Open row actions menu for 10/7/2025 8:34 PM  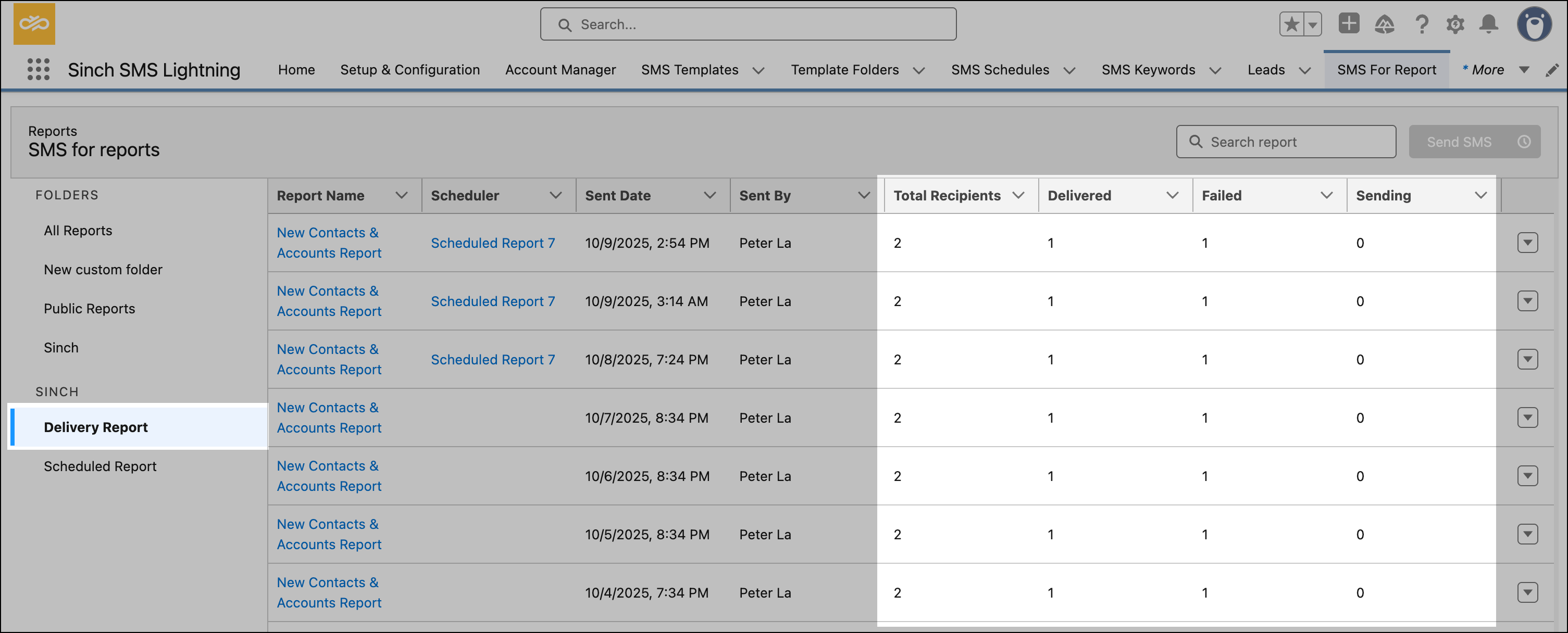[x=1527, y=417]
